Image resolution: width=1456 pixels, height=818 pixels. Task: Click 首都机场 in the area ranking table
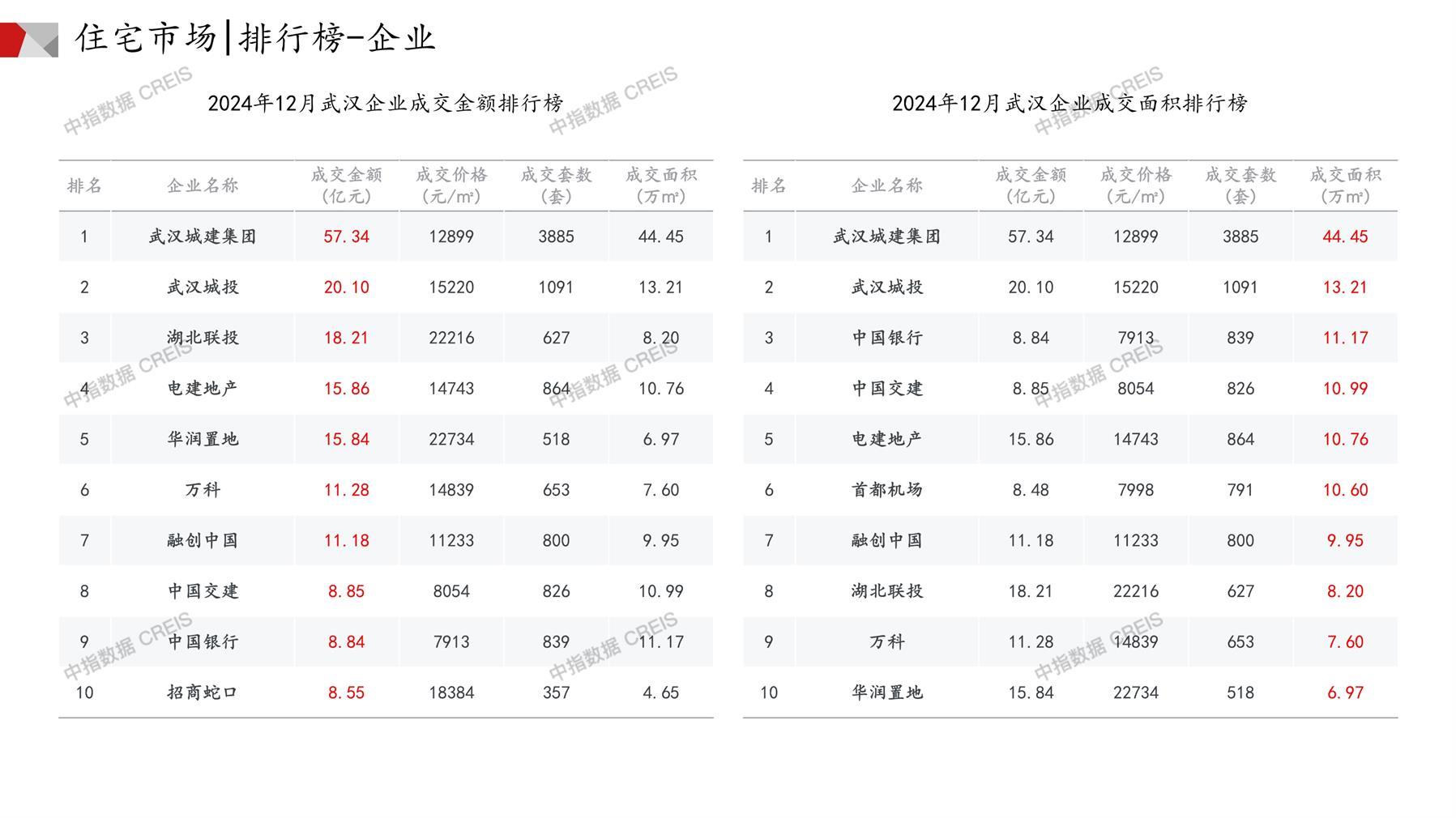886,490
